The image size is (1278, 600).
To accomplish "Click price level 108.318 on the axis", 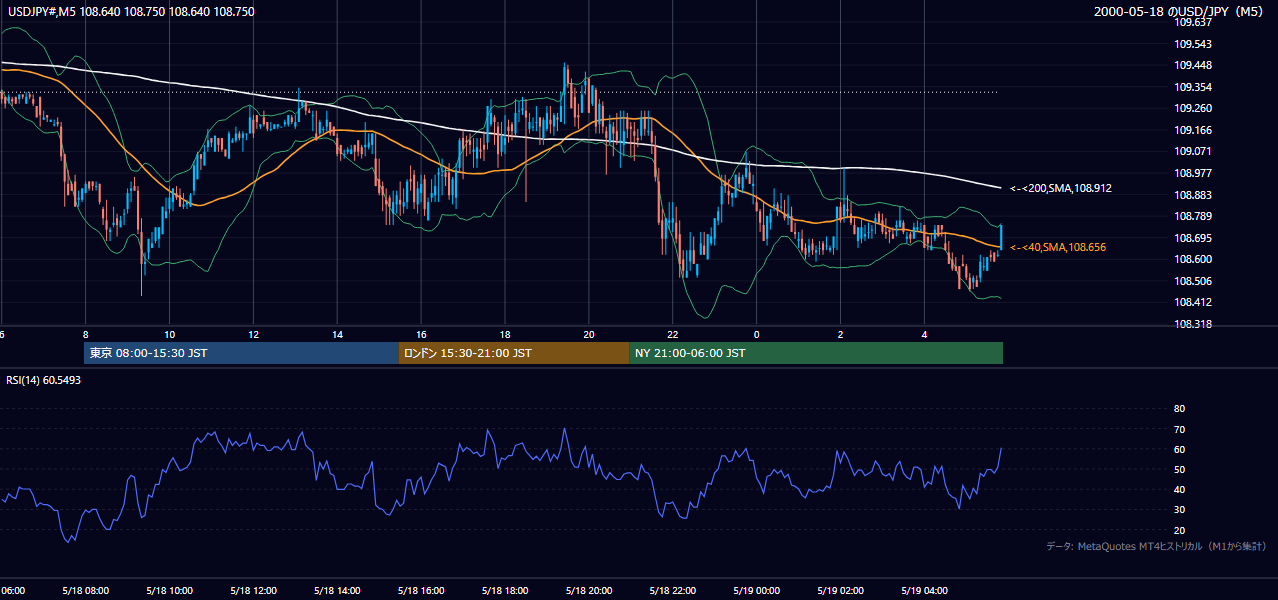I will point(1192,324).
